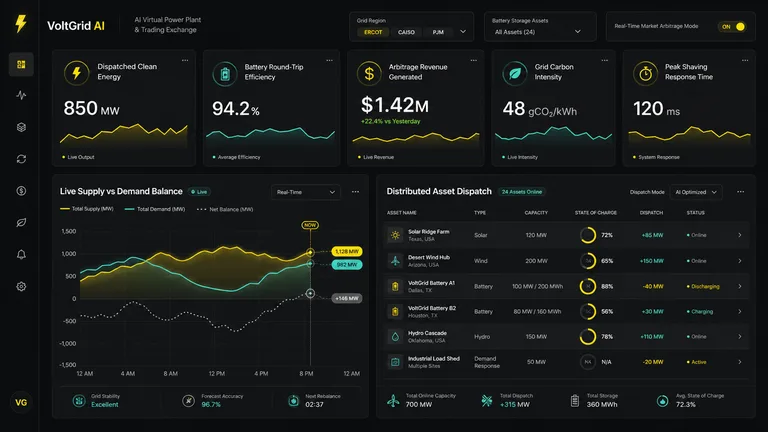Click the VoltGrid lightning bolt logo

click(x=21, y=24)
